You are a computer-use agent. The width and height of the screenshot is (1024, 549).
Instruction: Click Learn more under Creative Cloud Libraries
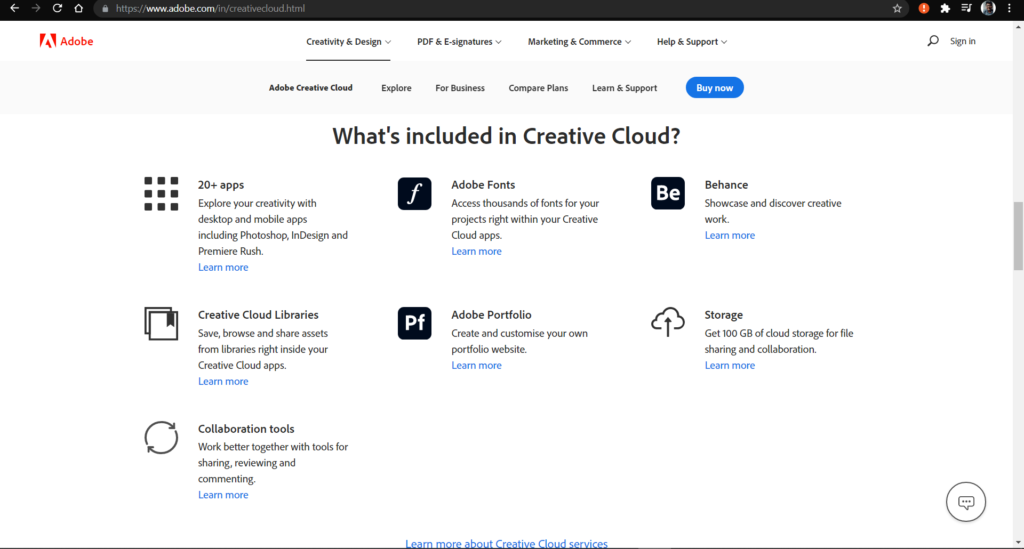point(223,381)
